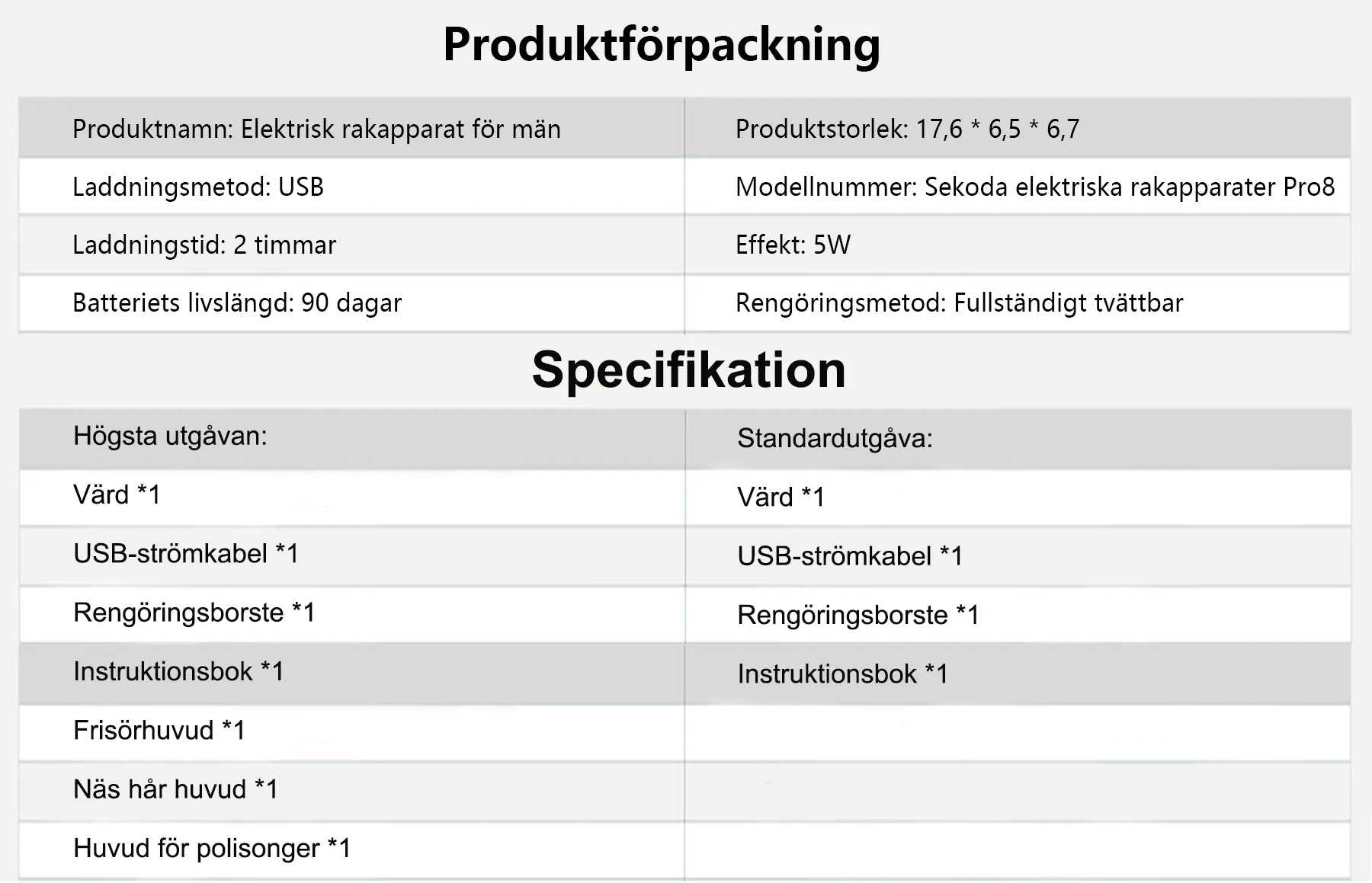Click USB-strömkabel *1 under Standardutgåva
The width and height of the screenshot is (1372, 883).
850,556
